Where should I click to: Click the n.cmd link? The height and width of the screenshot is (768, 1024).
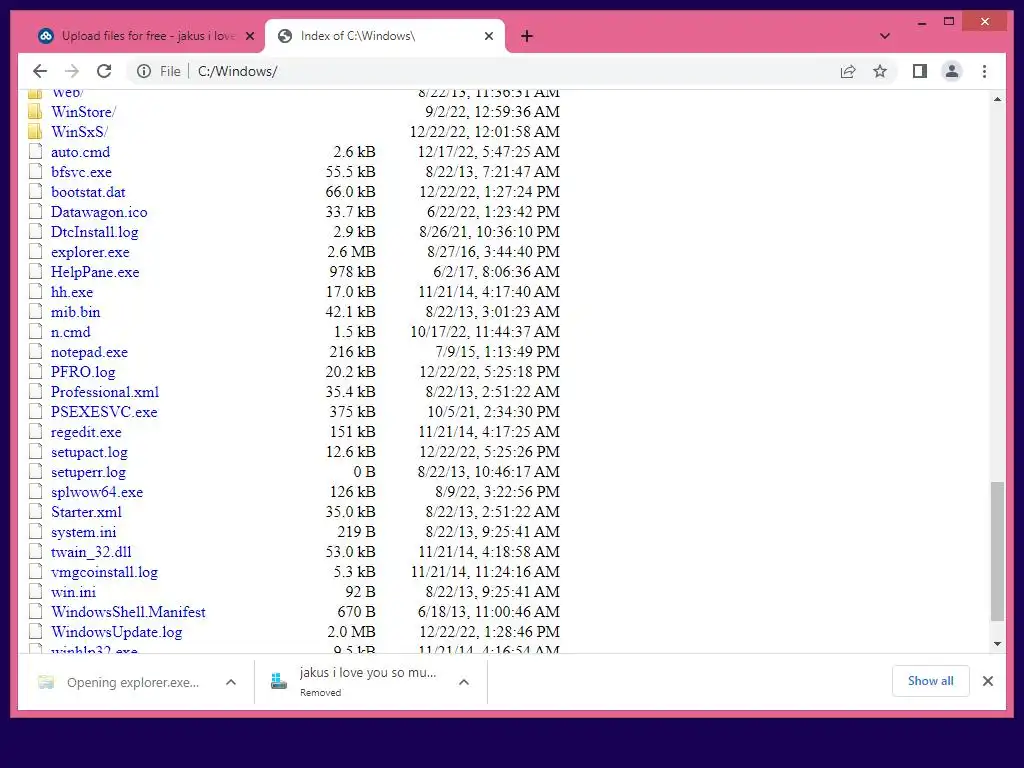71,332
